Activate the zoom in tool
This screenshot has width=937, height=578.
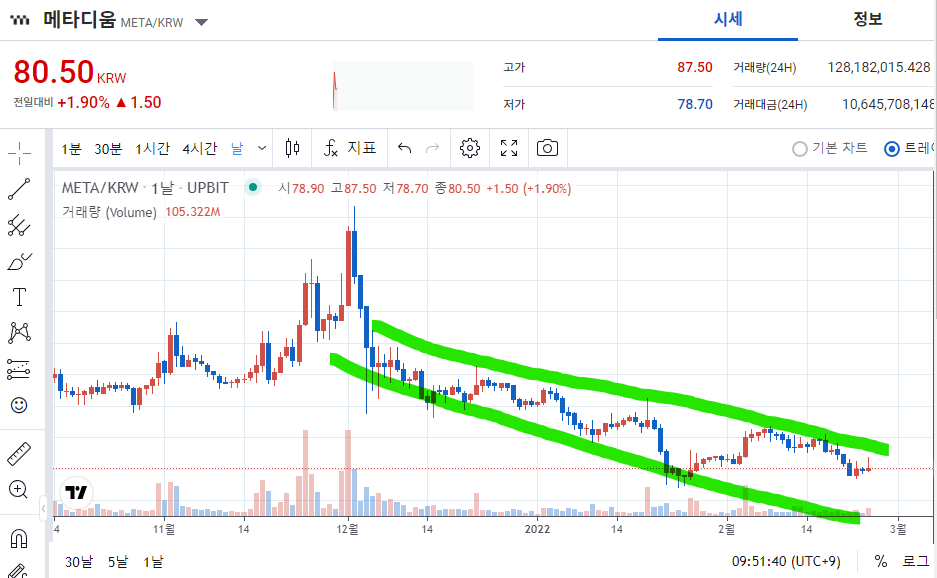click(x=19, y=490)
